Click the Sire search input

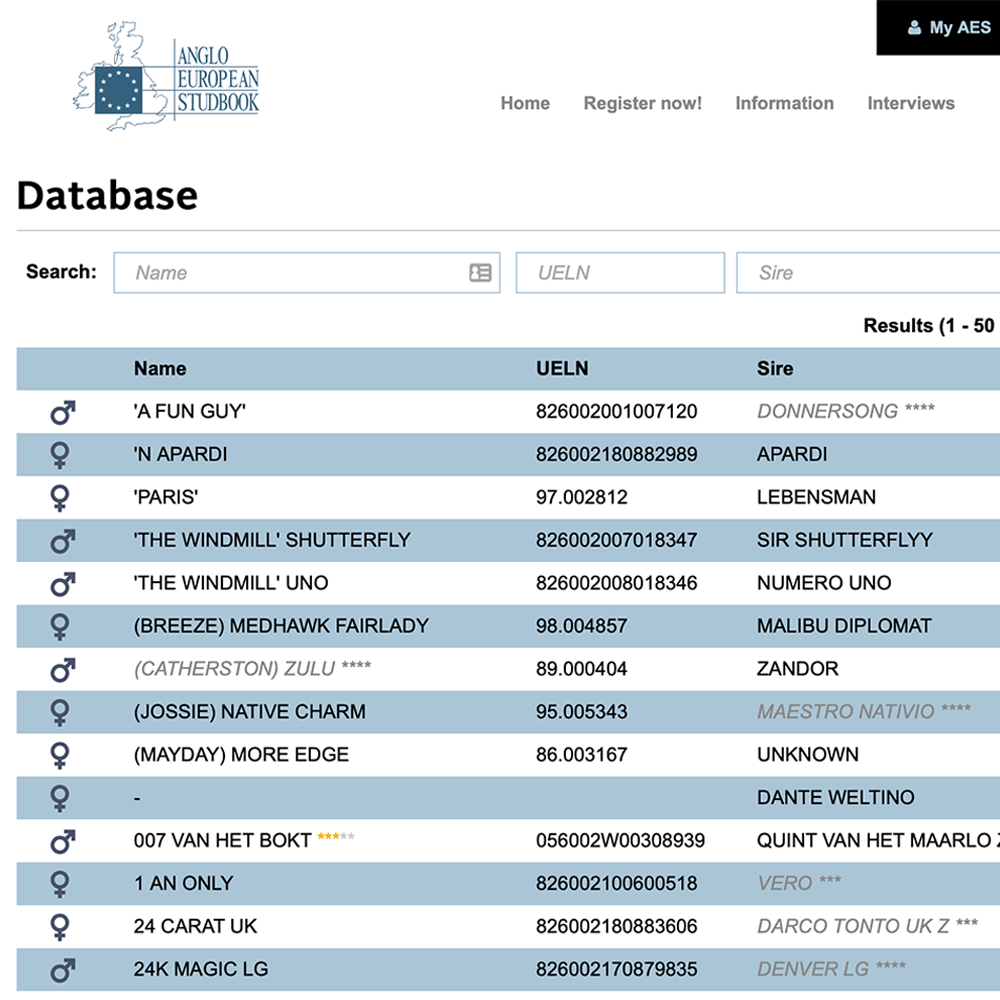pyautogui.click(x=870, y=273)
